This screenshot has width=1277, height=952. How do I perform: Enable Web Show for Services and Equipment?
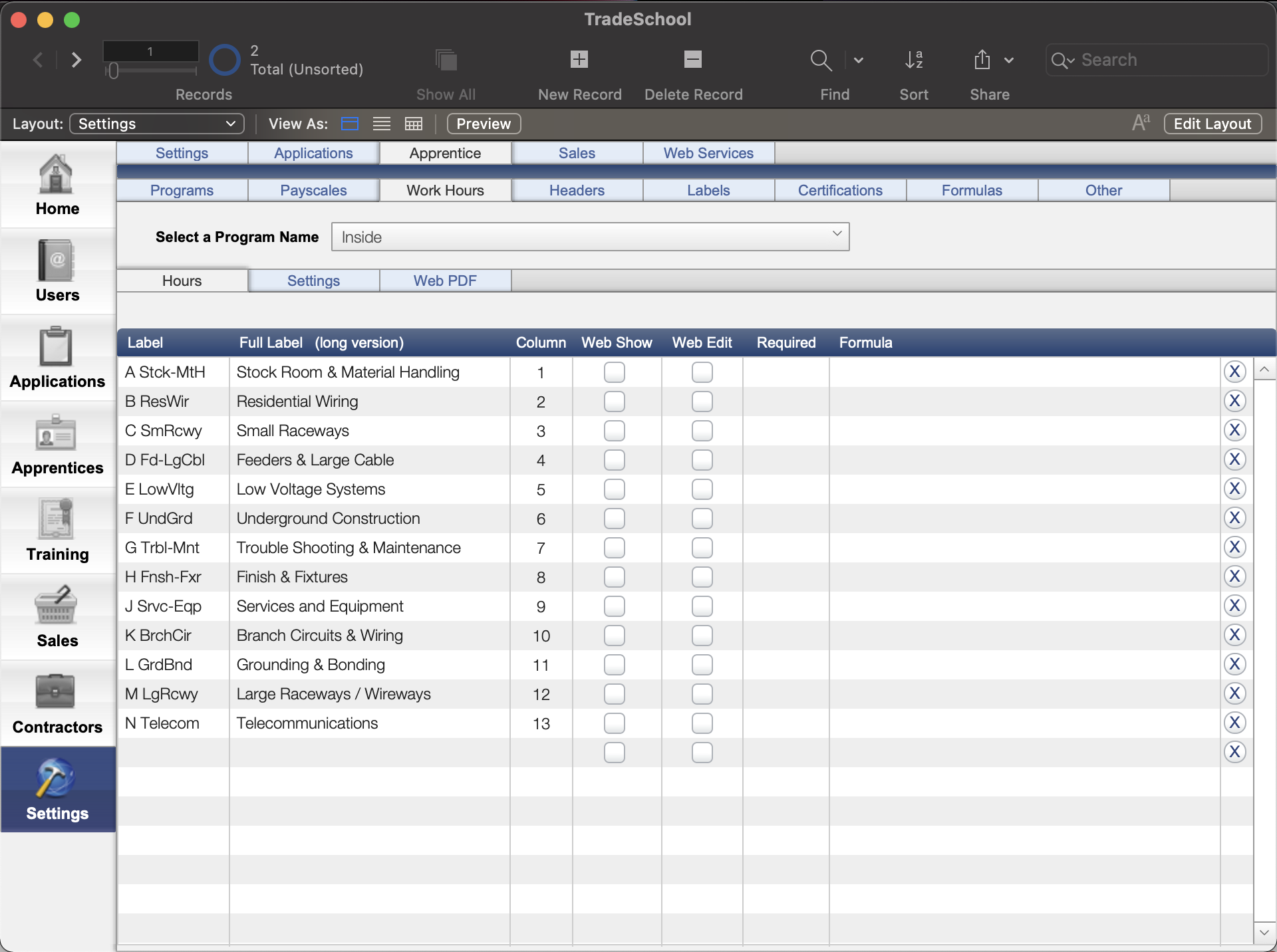tap(615, 606)
